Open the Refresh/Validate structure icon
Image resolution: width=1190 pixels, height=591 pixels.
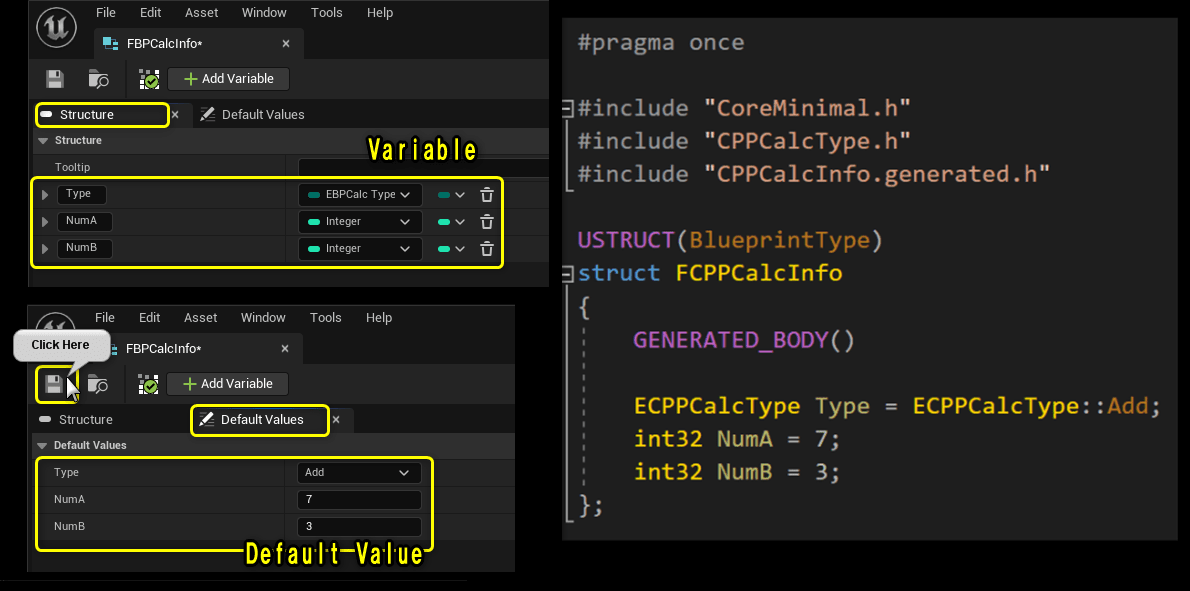[148, 78]
